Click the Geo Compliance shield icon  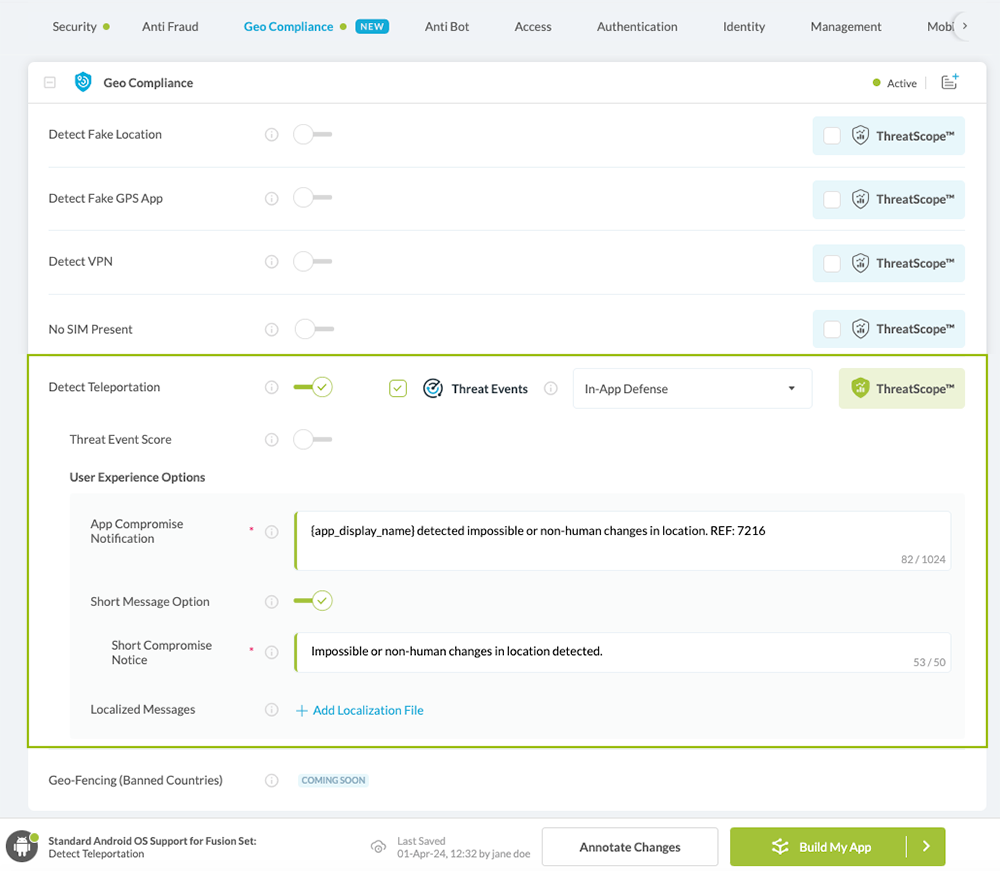(x=84, y=83)
